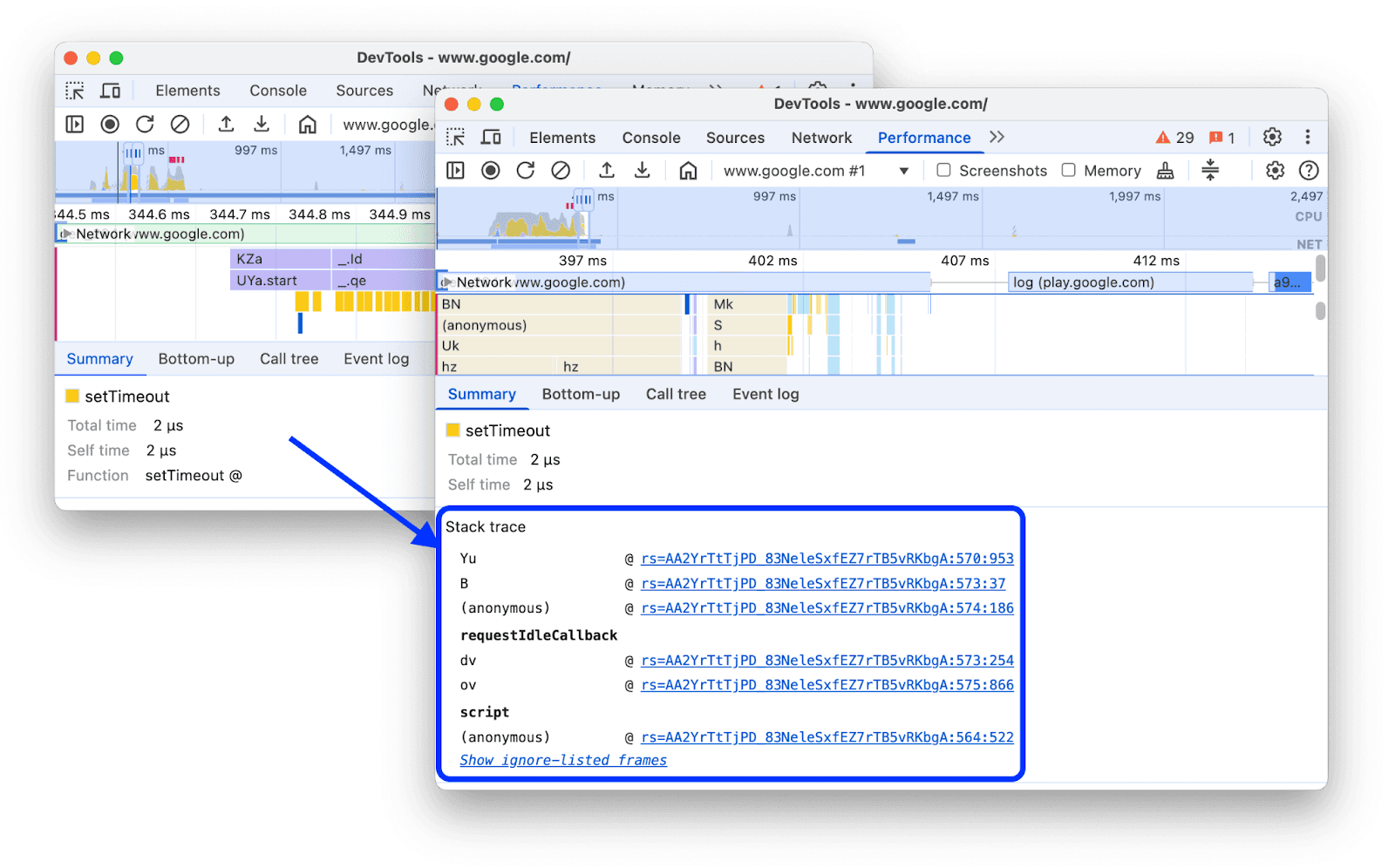The height and width of the screenshot is (868, 1395).
Task: Start a new performance recording
Action: point(491,170)
